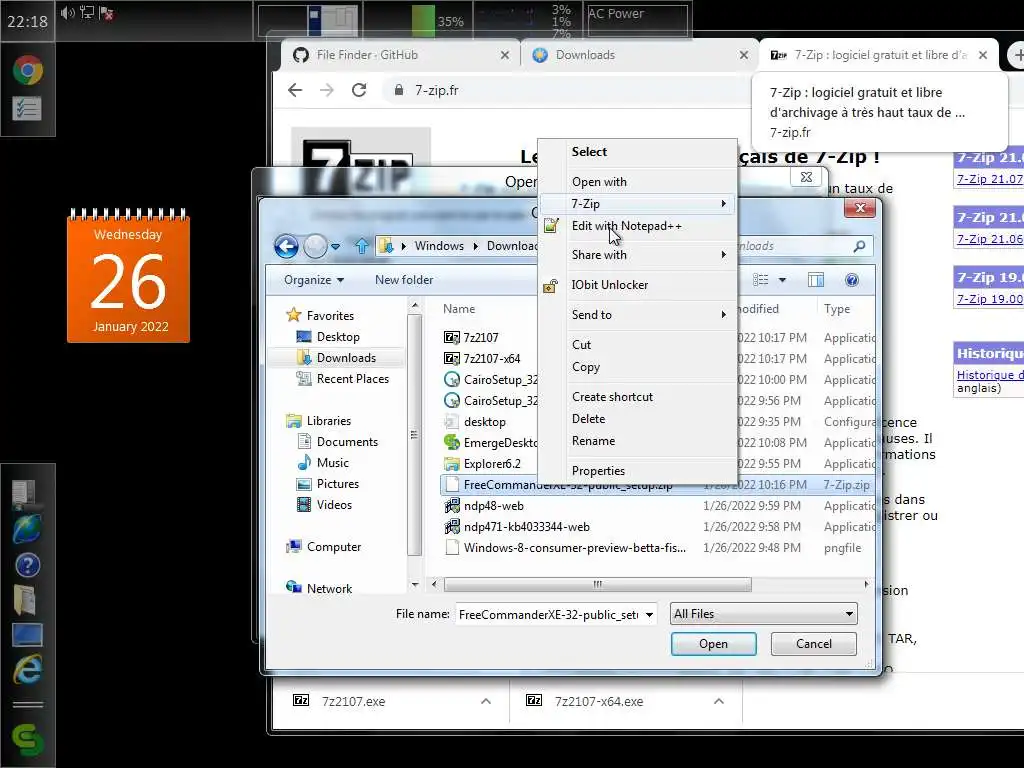The width and height of the screenshot is (1024, 768).
Task: Select Documents under Libraries
Action: 347,442
